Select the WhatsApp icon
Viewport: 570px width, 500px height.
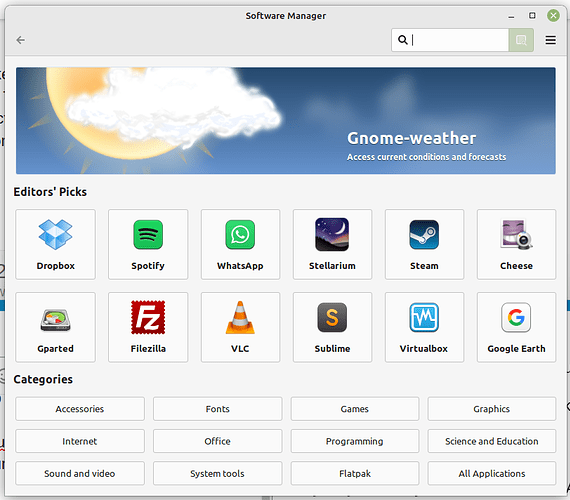[240, 235]
